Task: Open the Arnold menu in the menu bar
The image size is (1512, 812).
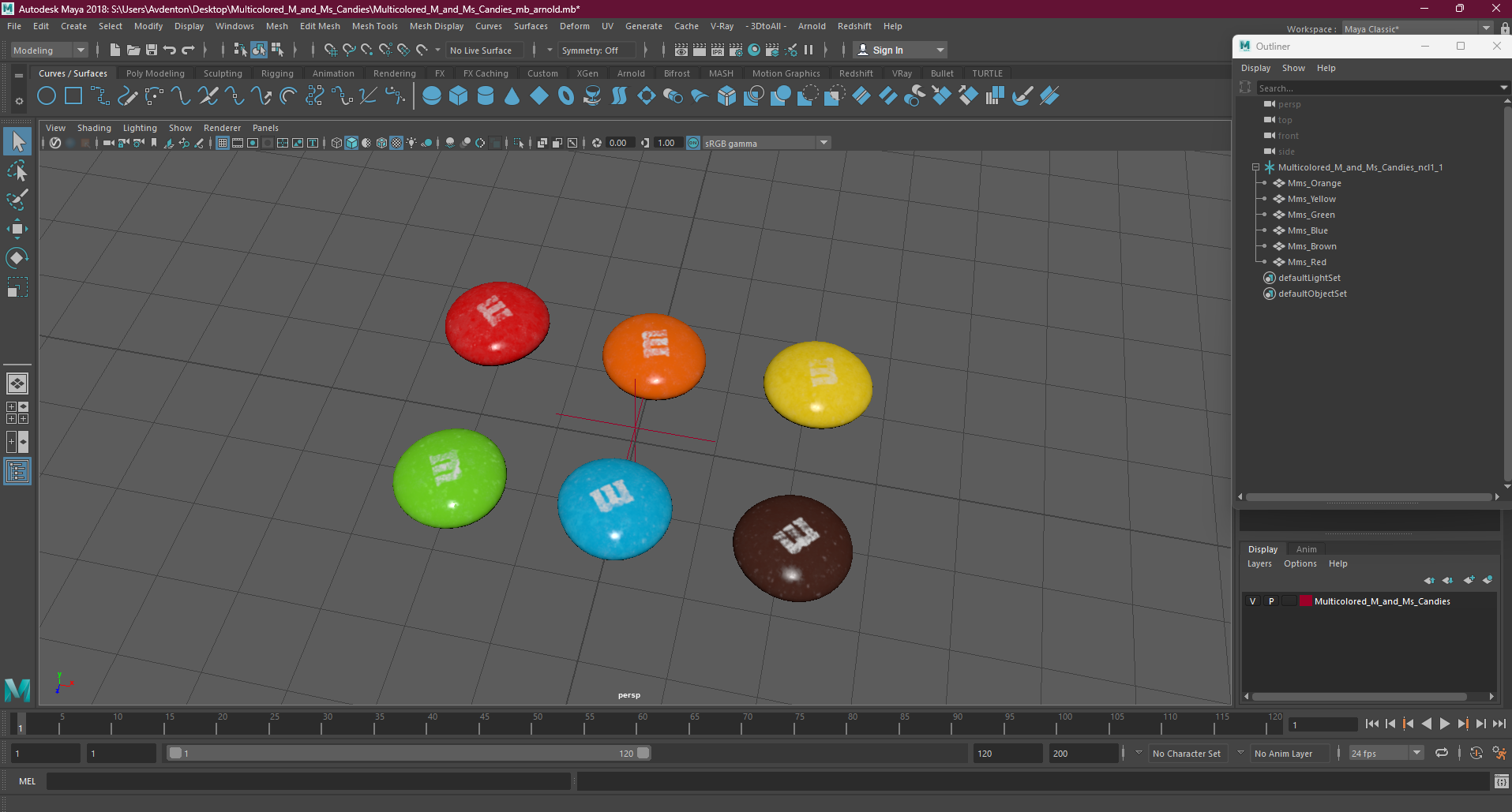Action: (x=812, y=26)
